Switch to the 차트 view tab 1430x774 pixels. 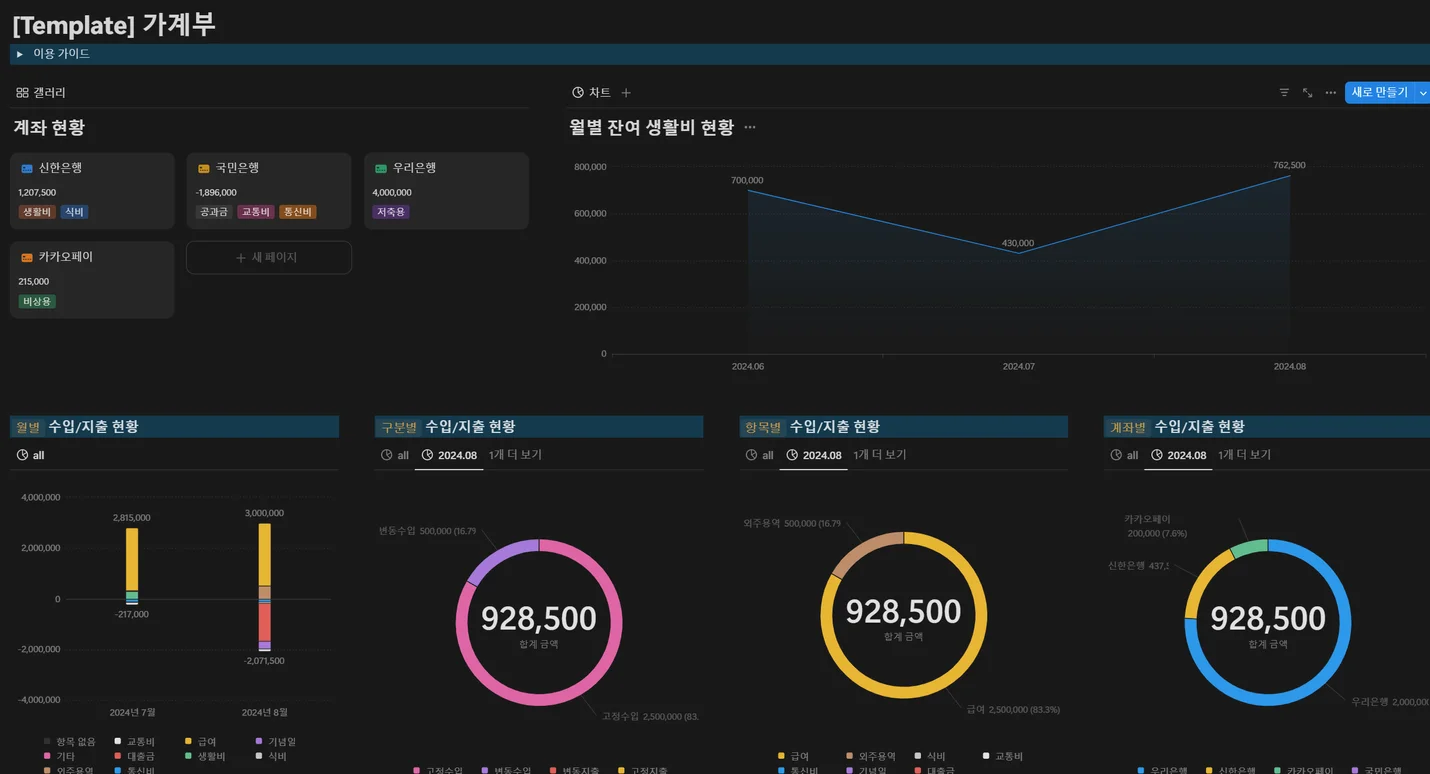click(591, 92)
